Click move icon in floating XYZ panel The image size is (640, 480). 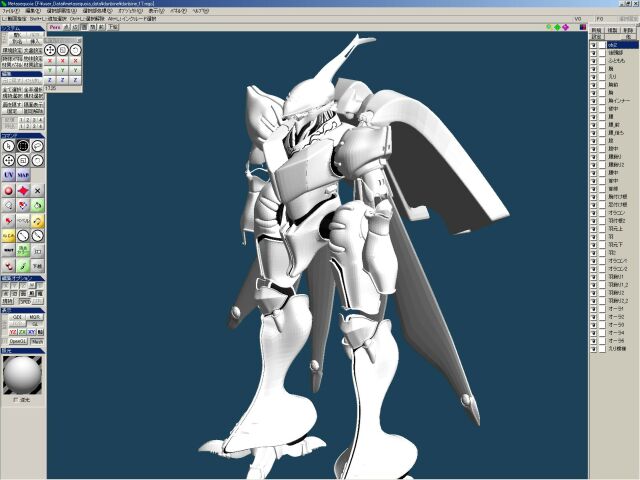pyautogui.click(x=50, y=50)
